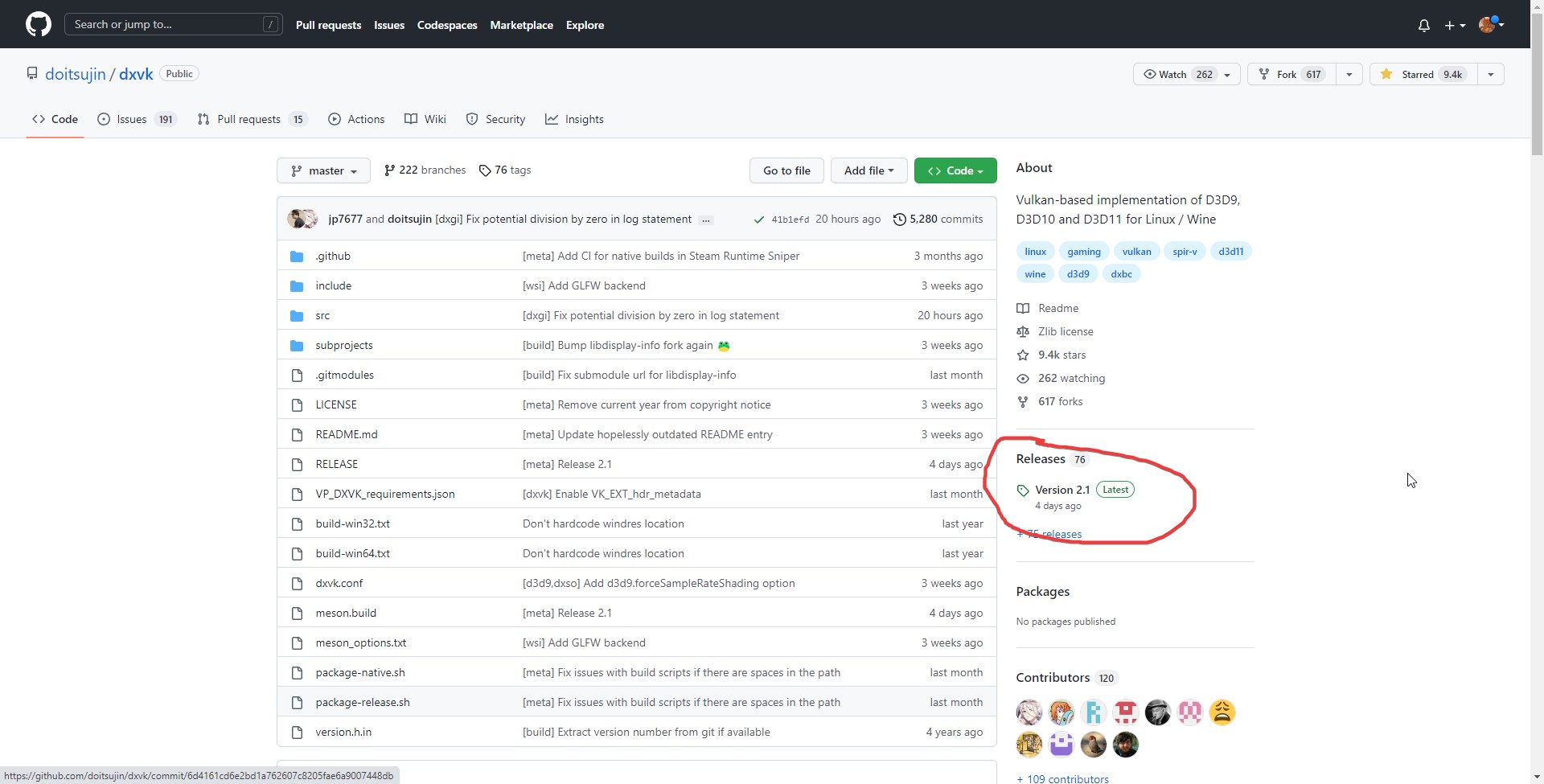
Task: Expand the Watch options dropdown arrow
Action: click(1228, 74)
